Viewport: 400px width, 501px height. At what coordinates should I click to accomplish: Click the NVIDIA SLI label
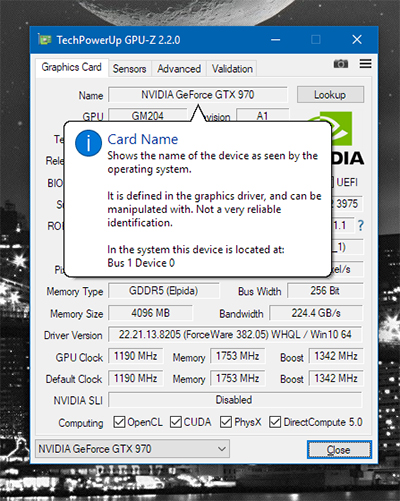pyautogui.click(x=78, y=400)
